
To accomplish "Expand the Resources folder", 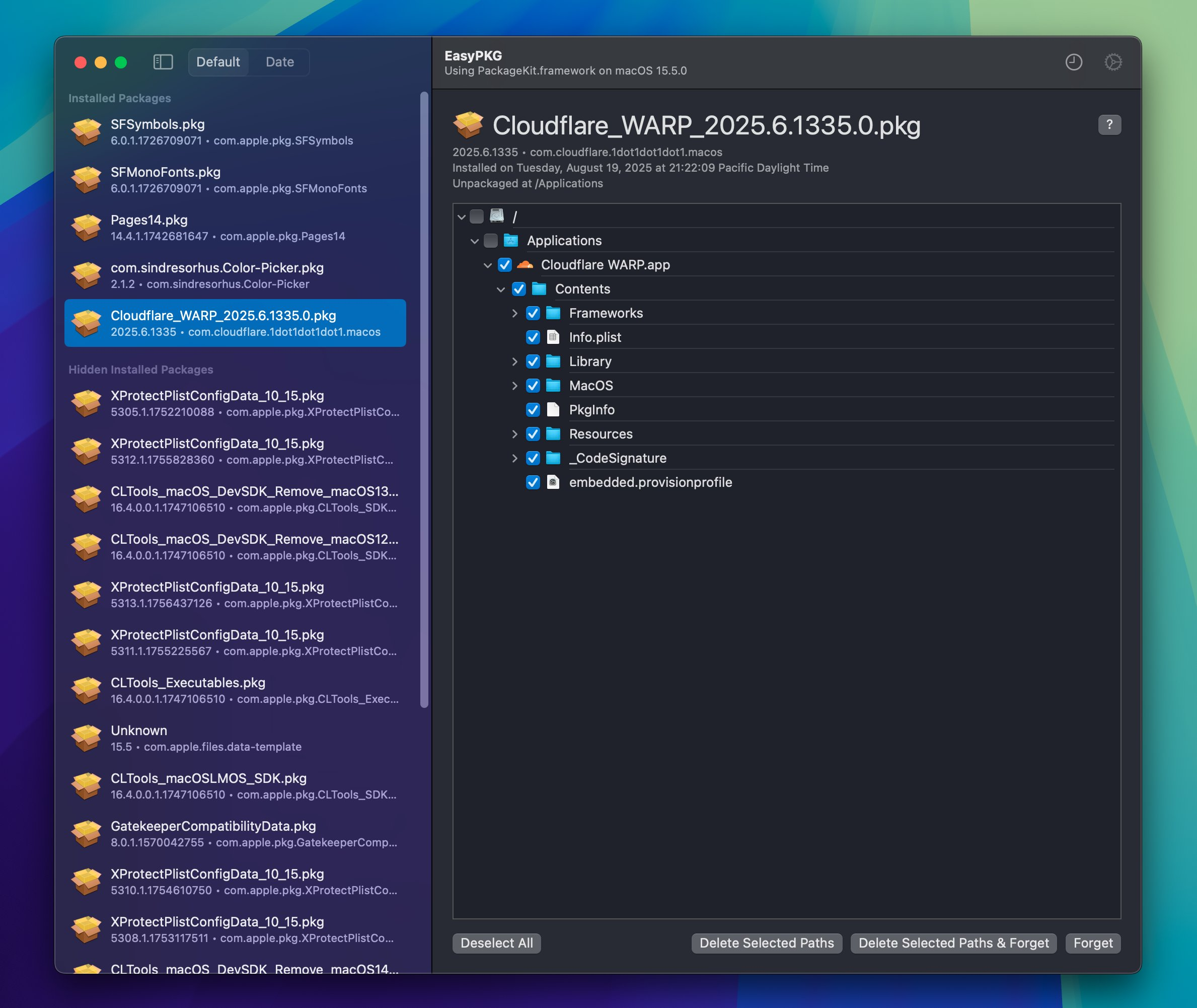I will tap(514, 434).
